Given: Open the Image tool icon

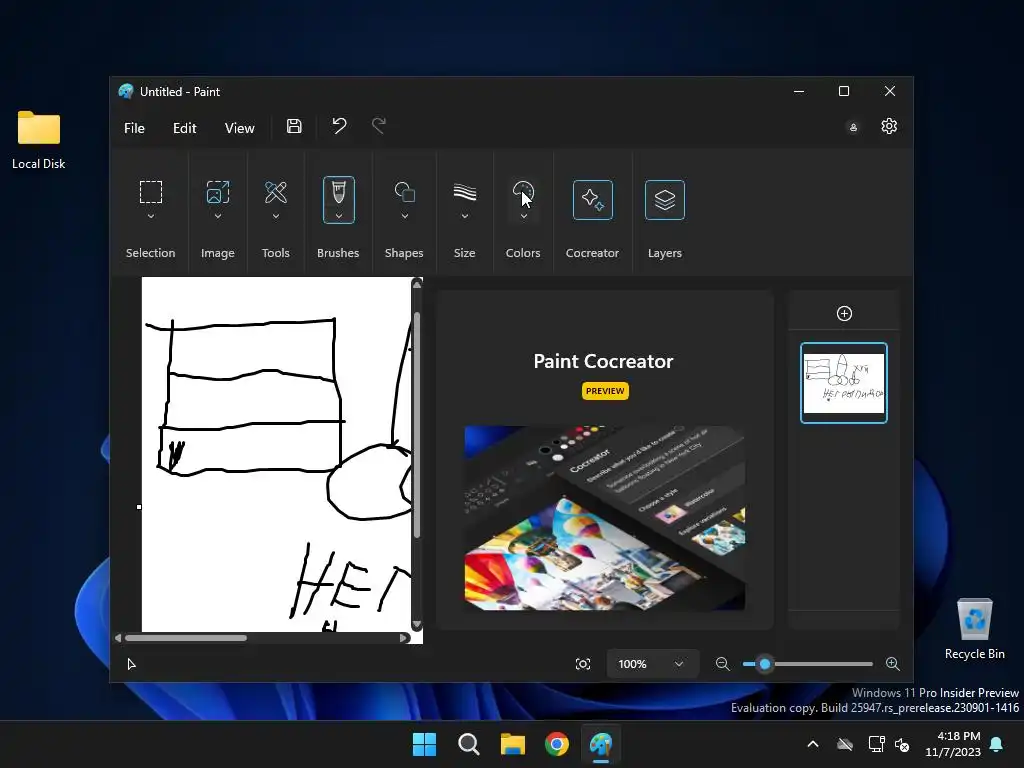Looking at the screenshot, I should click(217, 192).
